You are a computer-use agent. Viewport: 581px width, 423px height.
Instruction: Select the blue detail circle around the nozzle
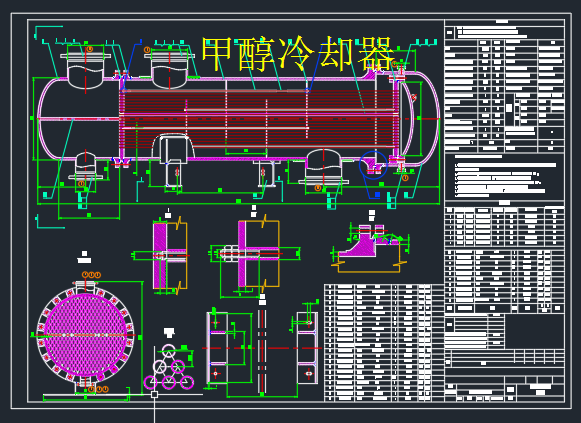click(373, 165)
